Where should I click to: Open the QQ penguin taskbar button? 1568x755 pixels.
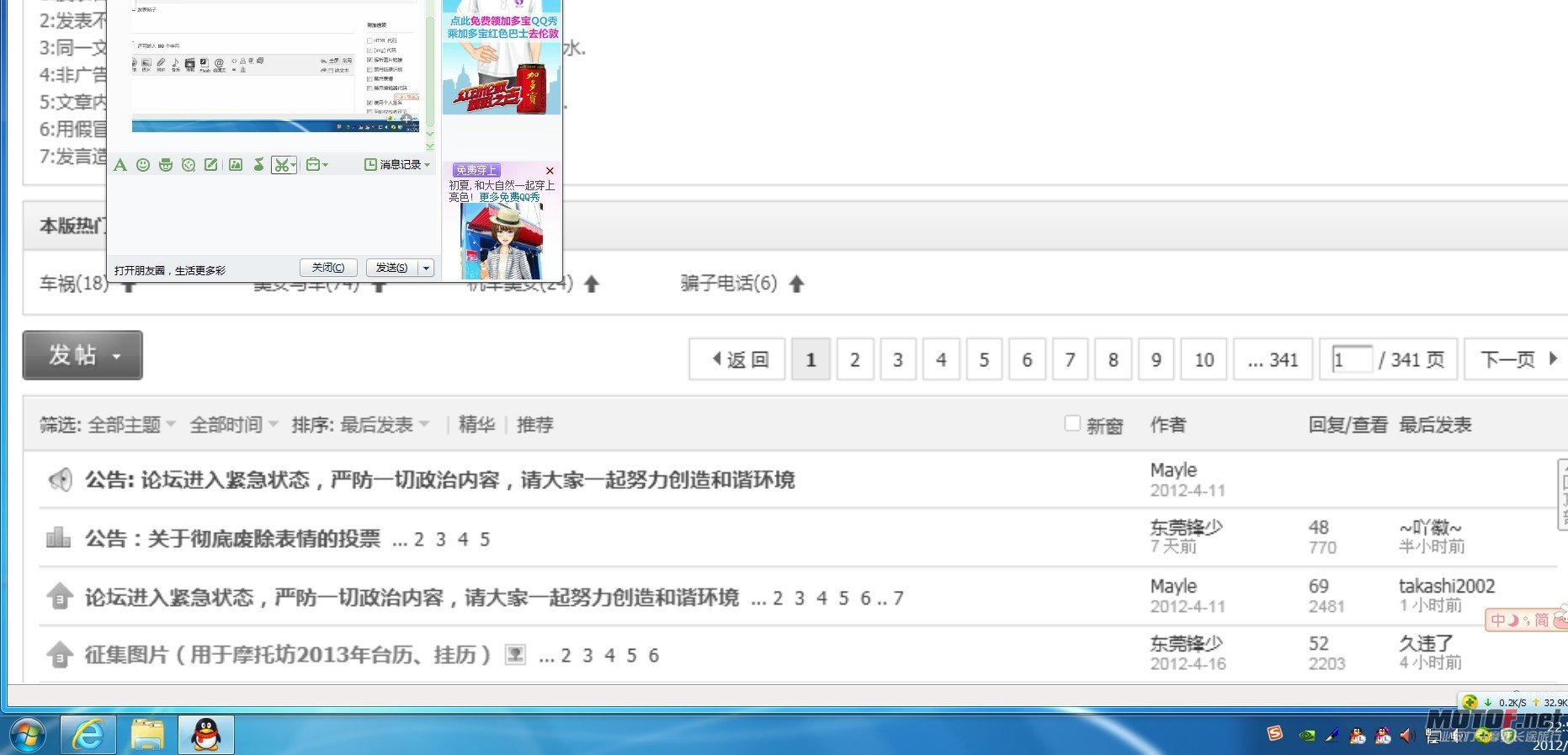pos(206,735)
